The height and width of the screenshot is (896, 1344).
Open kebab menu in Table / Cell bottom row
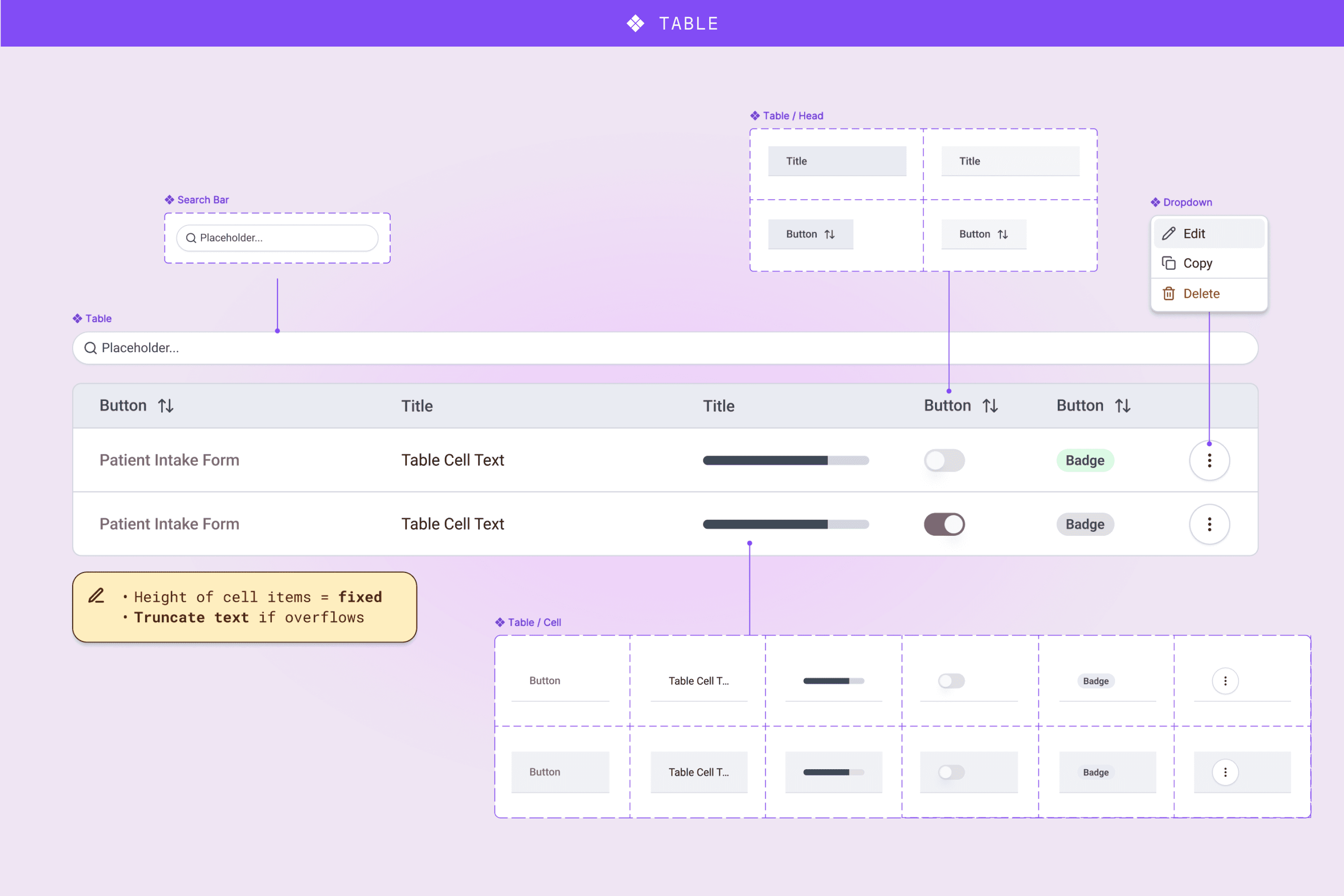(x=1224, y=772)
